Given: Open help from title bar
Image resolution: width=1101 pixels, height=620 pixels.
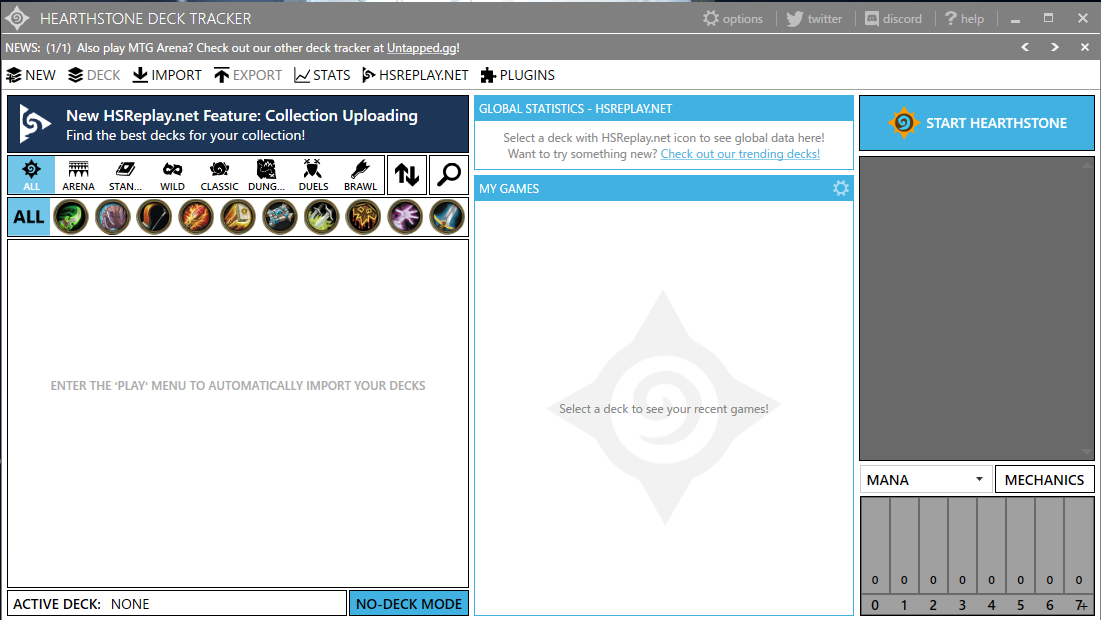Looking at the screenshot, I should point(965,19).
